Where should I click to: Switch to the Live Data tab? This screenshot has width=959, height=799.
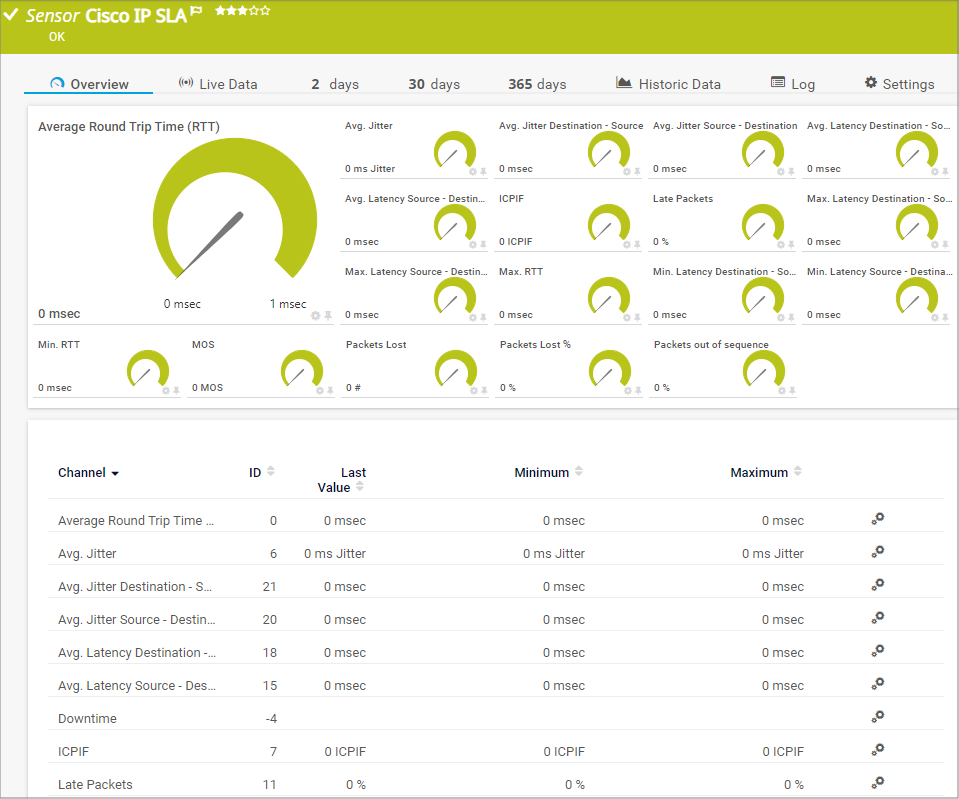coord(218,84)
